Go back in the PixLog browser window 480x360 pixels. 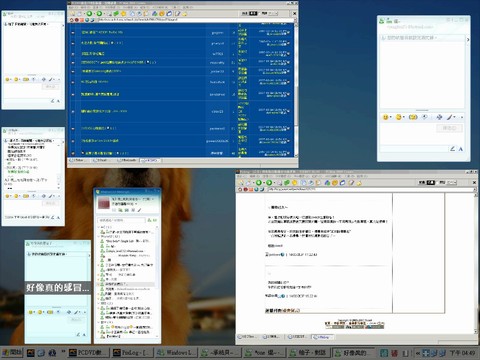[x=259, y=183]
